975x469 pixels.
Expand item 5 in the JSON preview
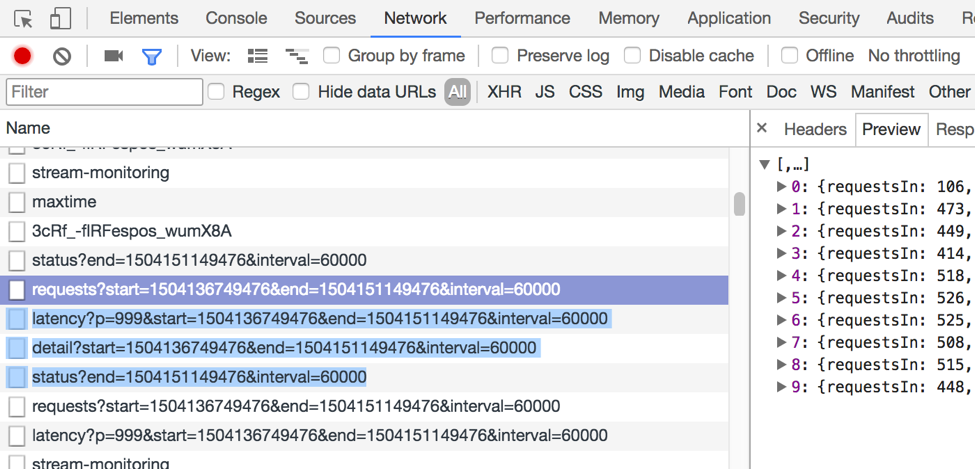tap(782, 298)
